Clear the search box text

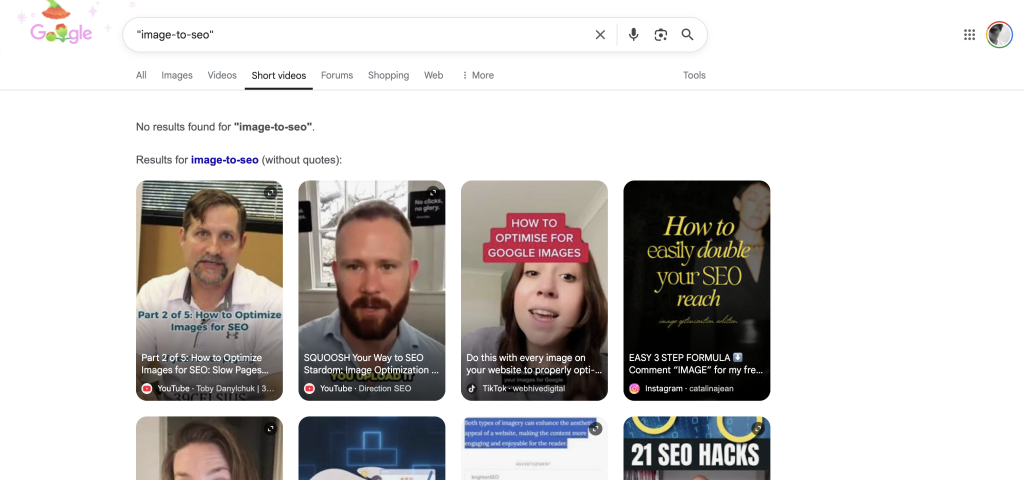pos(600,35)
